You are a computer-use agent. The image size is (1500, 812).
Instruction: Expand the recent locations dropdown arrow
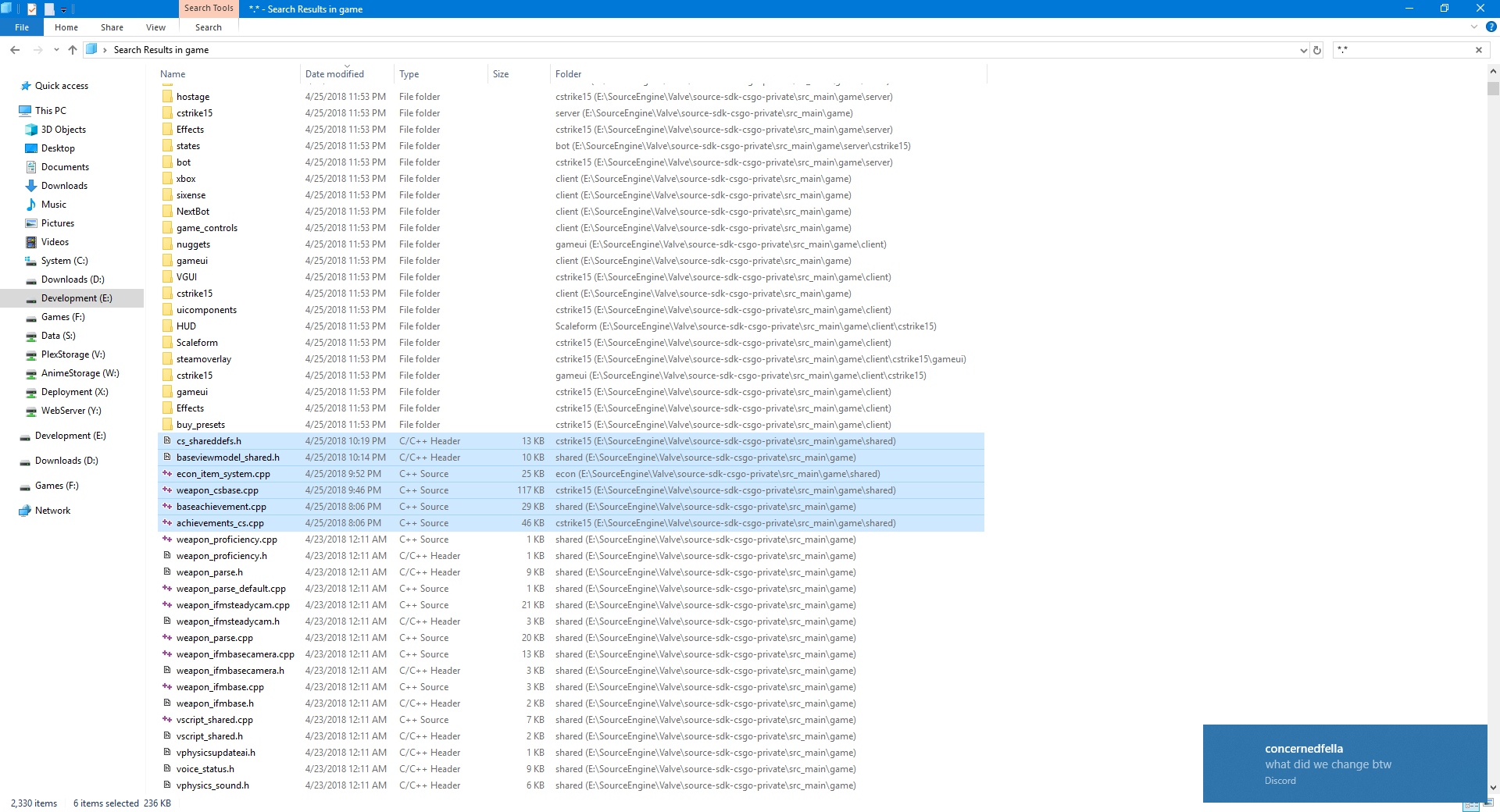click(56, 50)
